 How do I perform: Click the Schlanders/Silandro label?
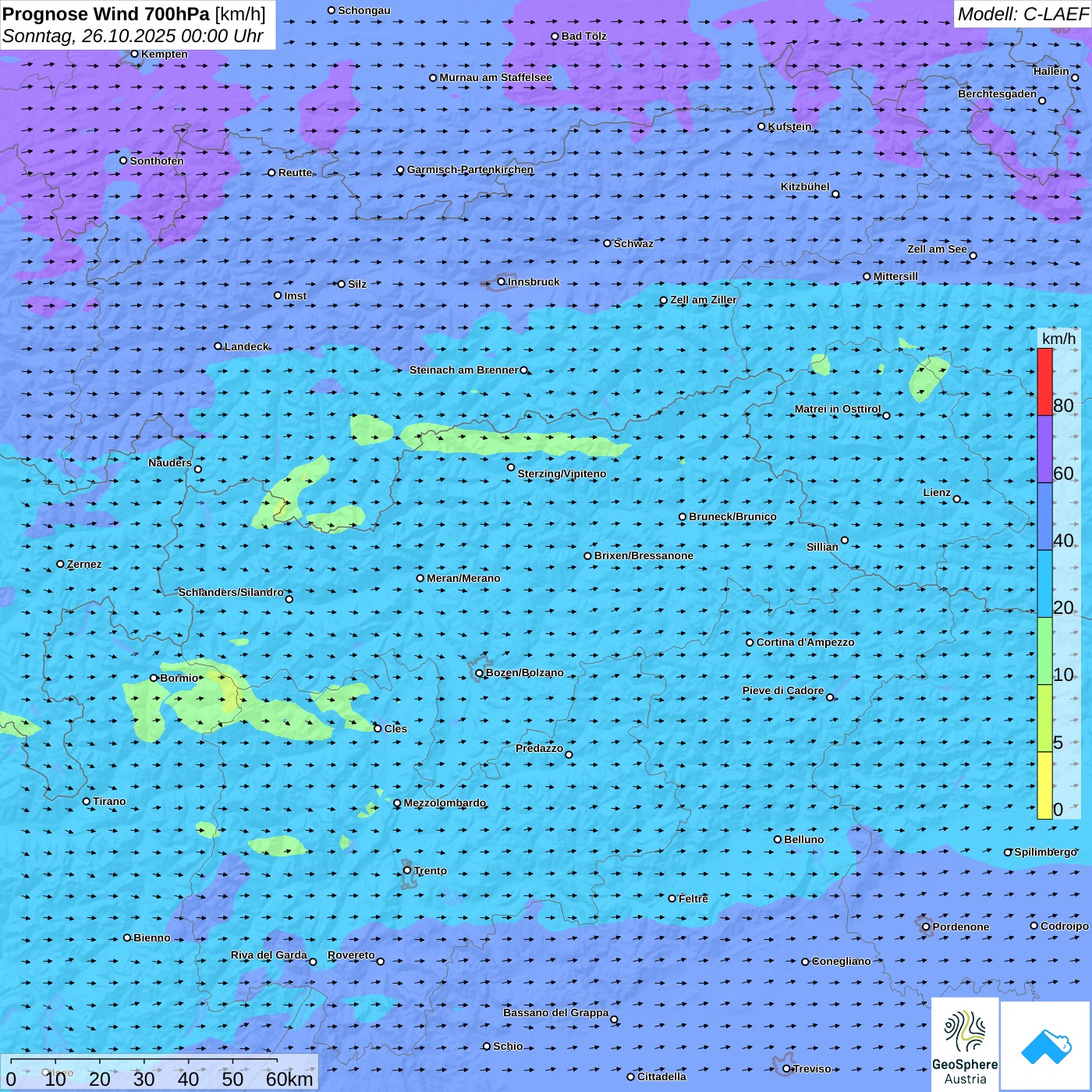click(231, 592)
